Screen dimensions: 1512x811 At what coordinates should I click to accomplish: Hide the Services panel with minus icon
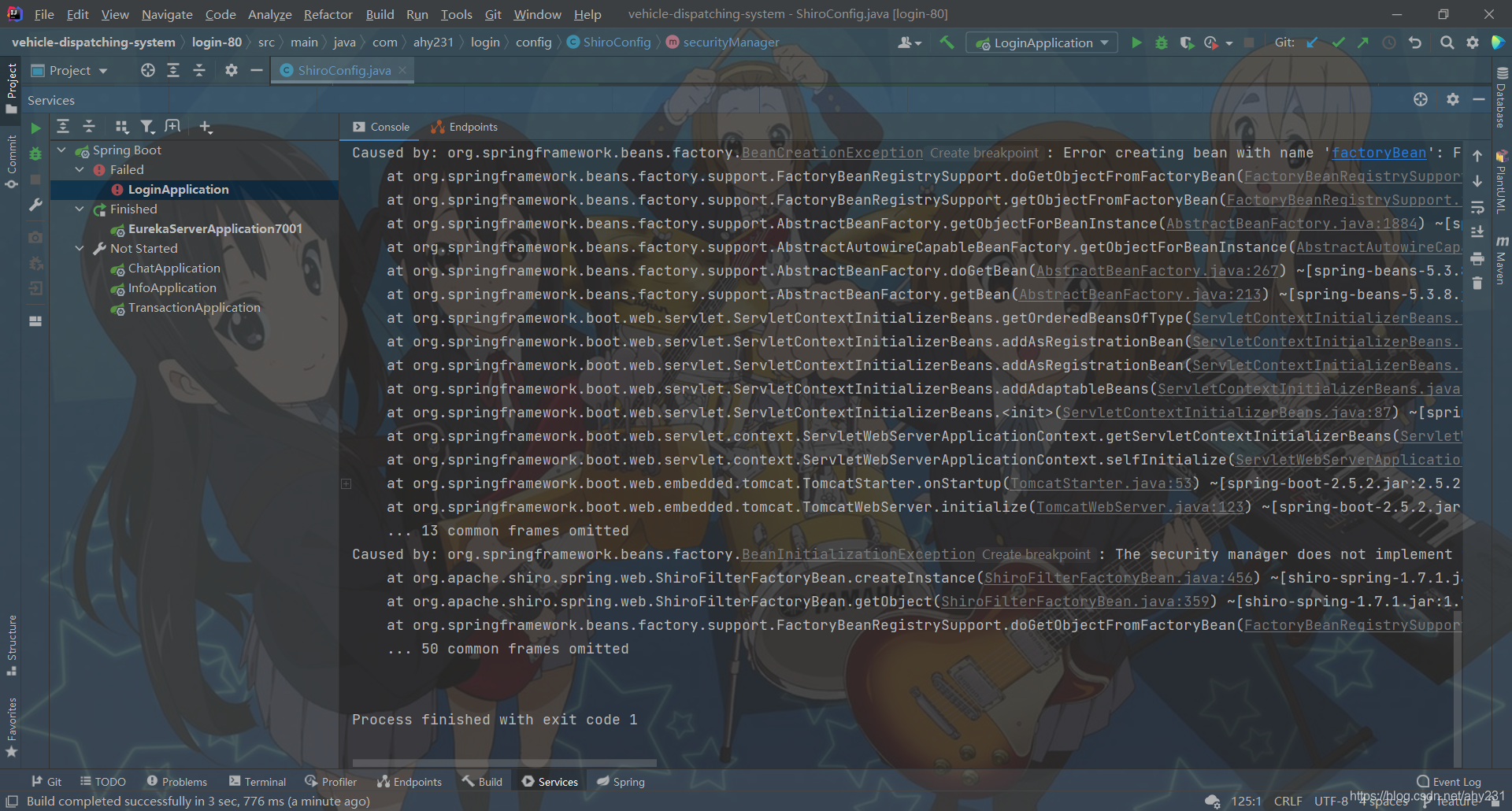click(x=1479, y=99)
